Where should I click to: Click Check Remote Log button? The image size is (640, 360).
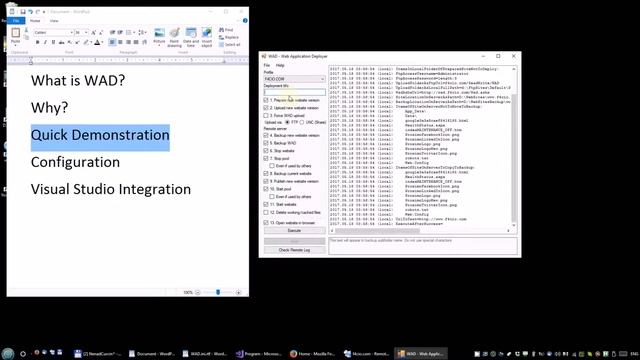(294, 250)
